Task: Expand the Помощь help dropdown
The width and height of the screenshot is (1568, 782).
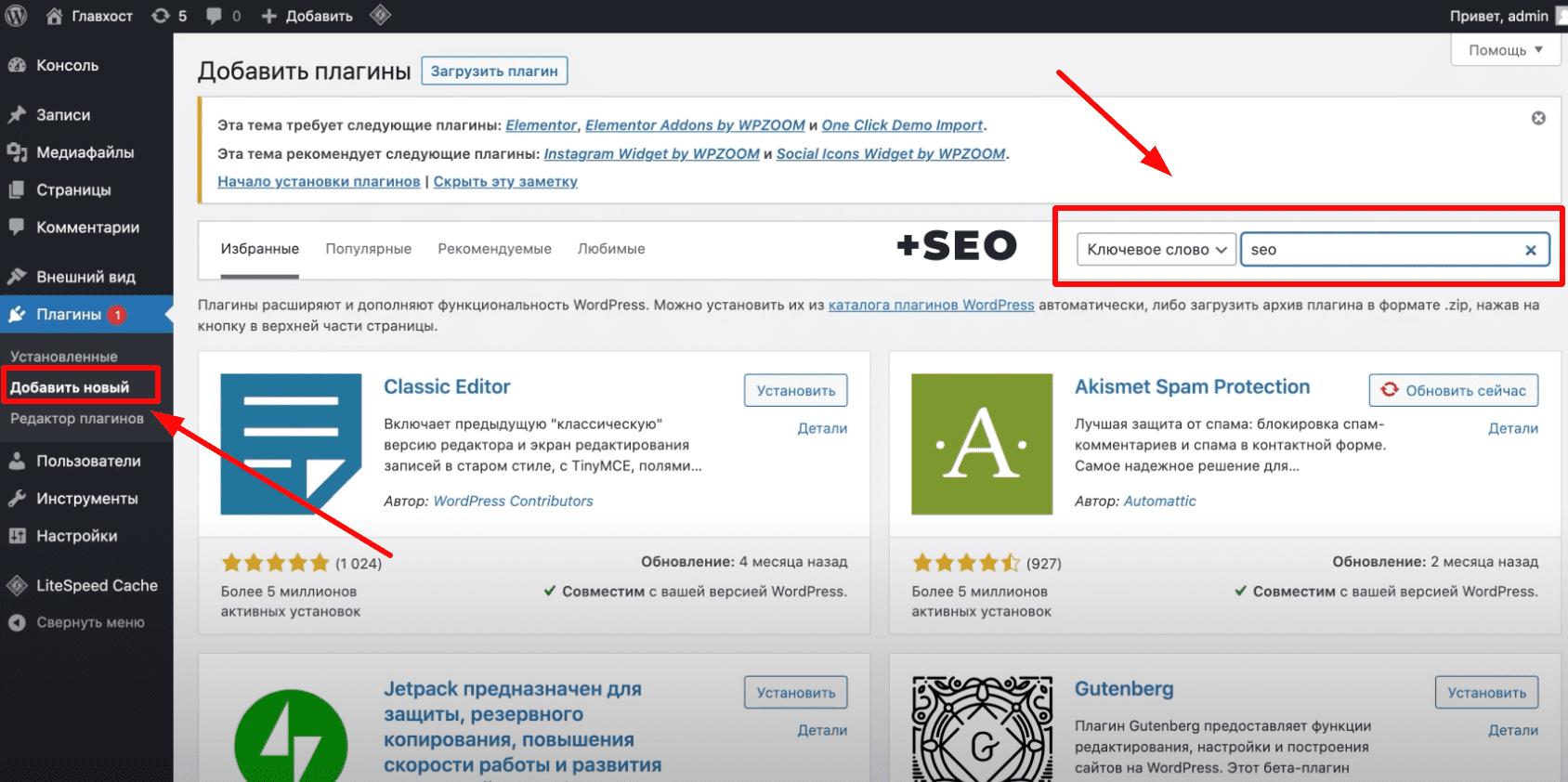Action: point(1505,50)
